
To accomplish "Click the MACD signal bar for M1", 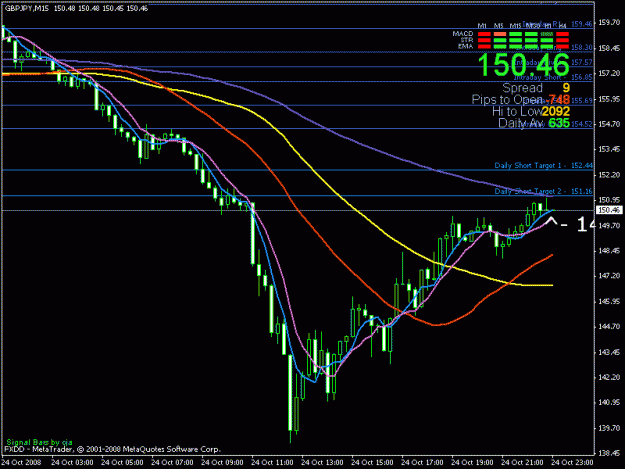I will pos(484,34).
